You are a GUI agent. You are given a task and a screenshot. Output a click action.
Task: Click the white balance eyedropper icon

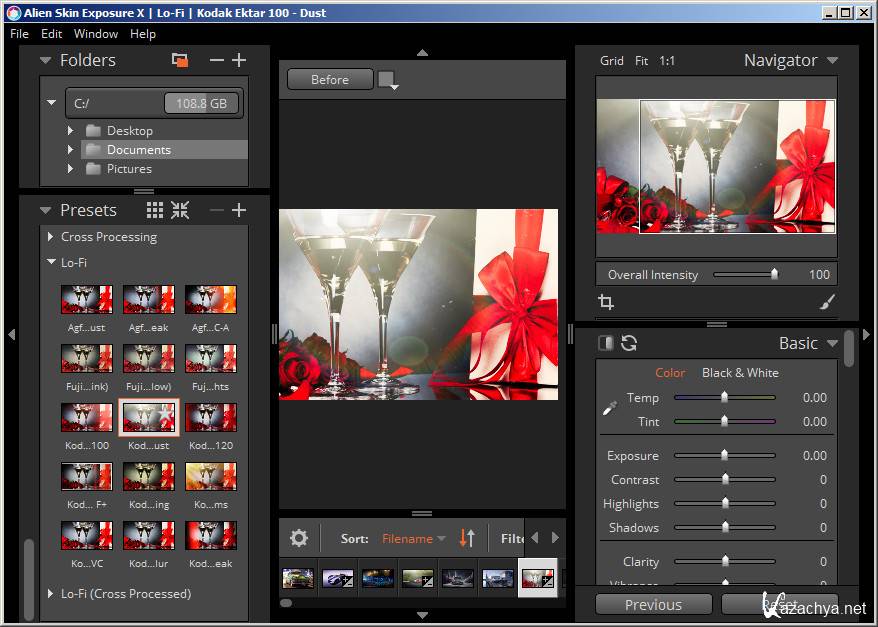click(609, 409)
